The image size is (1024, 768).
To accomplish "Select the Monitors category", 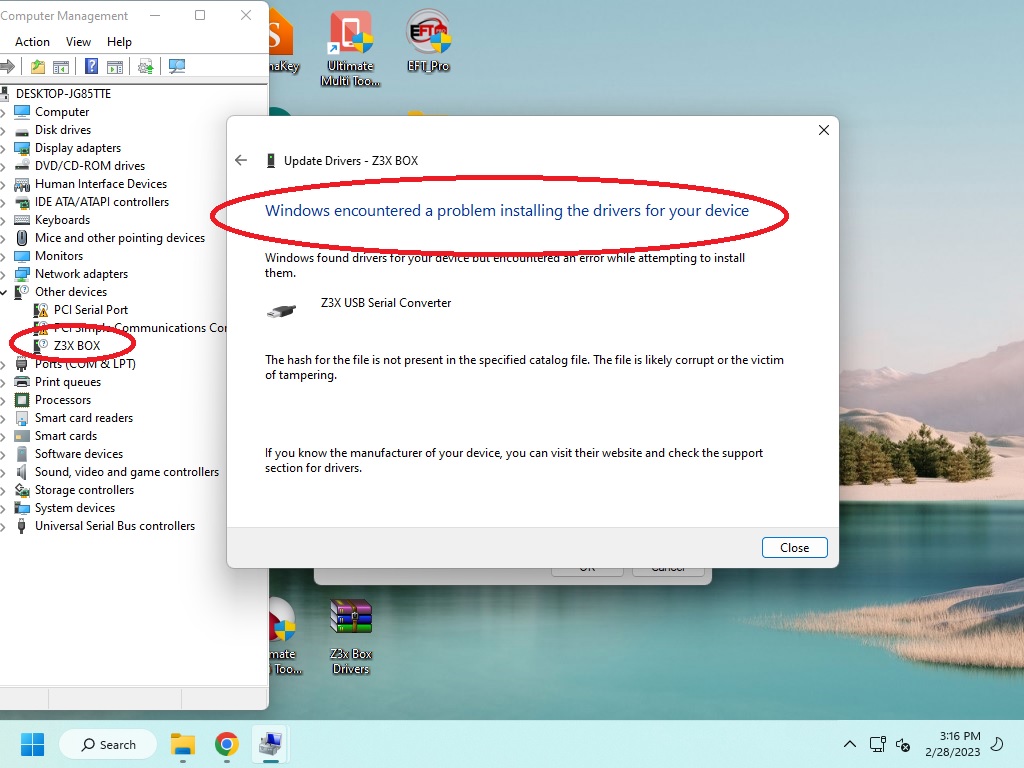I will tap(59, 256).
